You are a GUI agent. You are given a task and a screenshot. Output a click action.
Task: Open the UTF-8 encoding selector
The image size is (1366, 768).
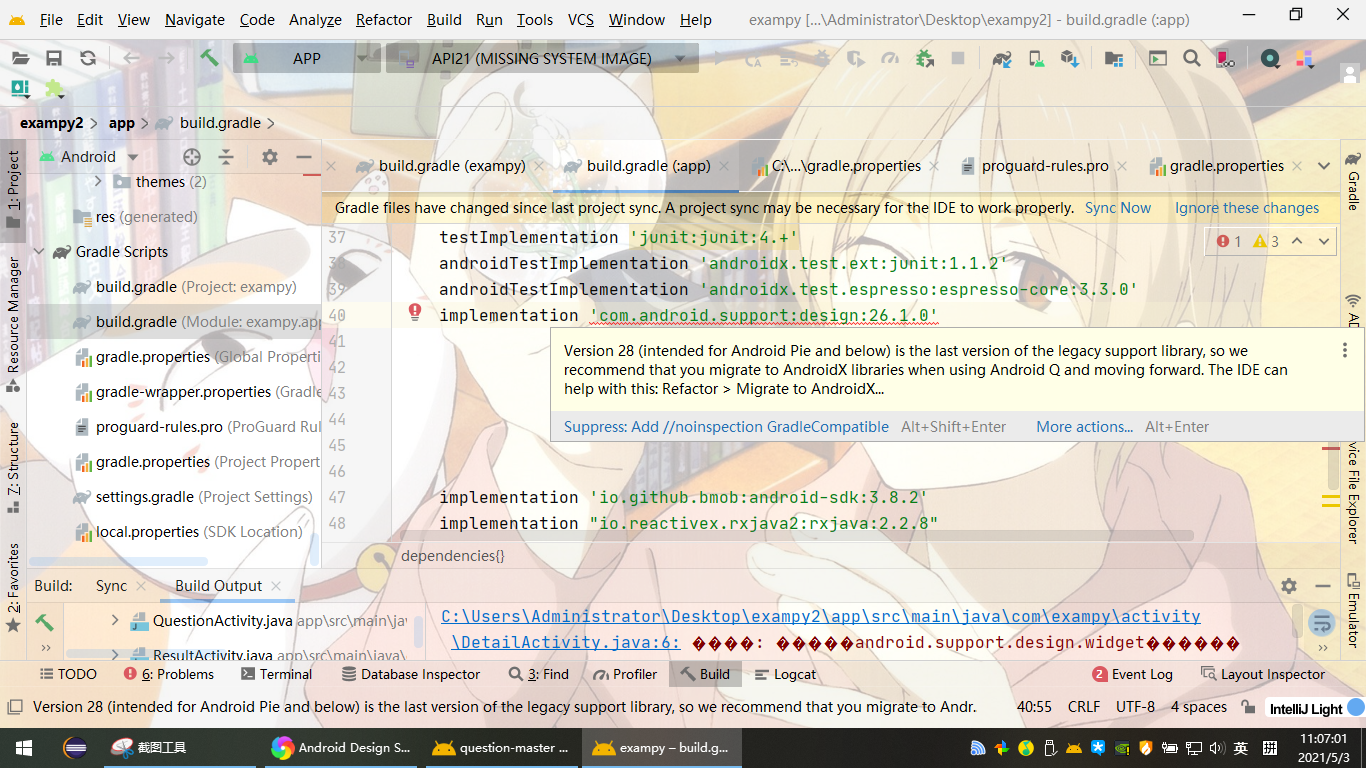tap(1135, 707)
